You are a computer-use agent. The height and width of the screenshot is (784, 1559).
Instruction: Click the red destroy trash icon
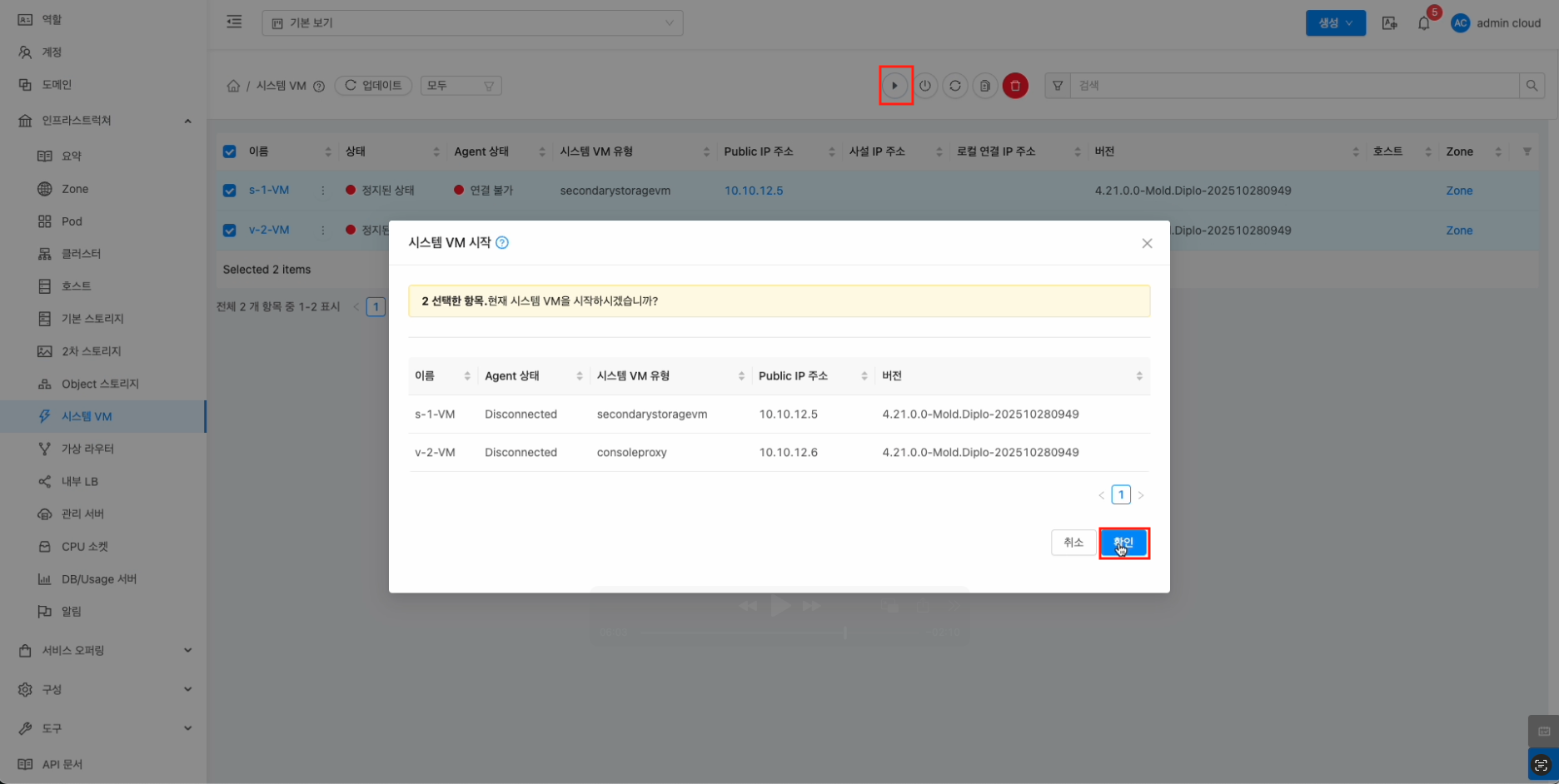(x=1015, y=86)
